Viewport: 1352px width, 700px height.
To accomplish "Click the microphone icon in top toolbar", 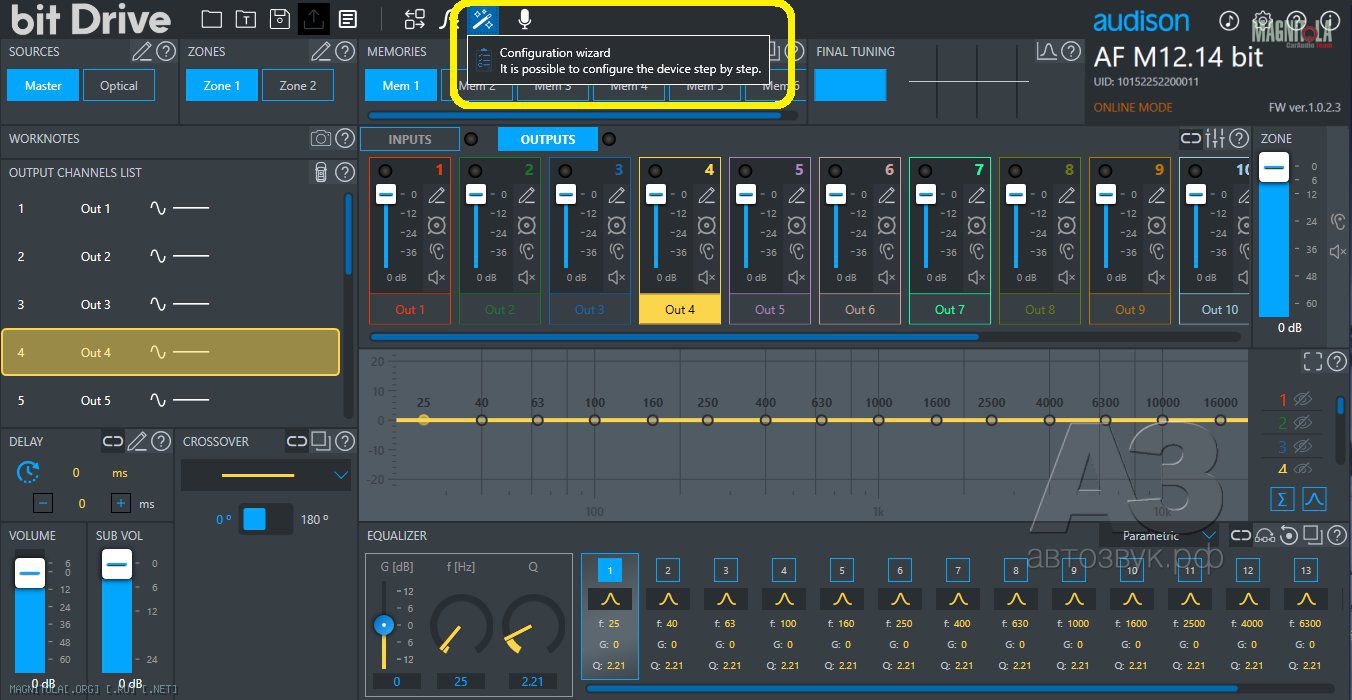I will click(524, 18).
